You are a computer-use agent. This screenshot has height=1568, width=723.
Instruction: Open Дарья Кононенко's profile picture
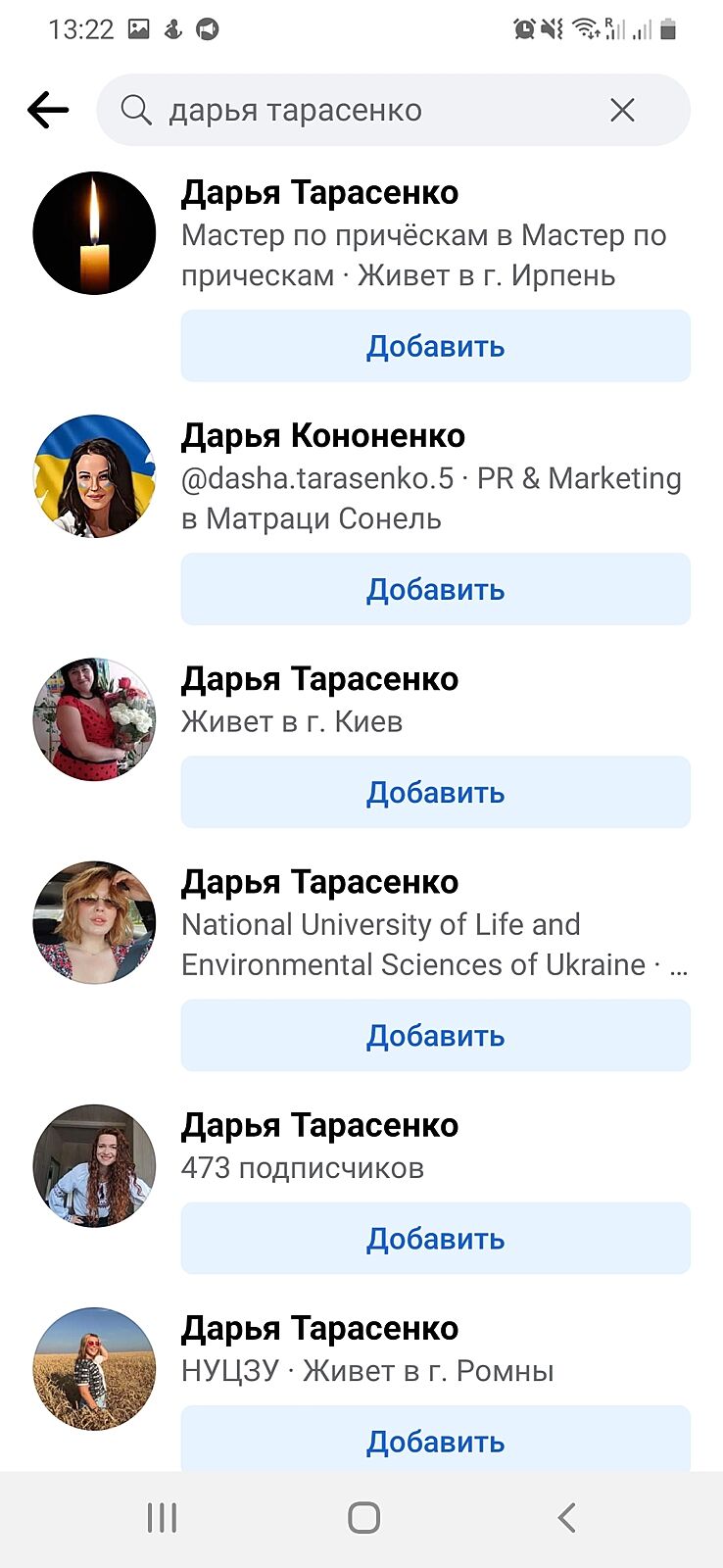click(x=94, y=476)
